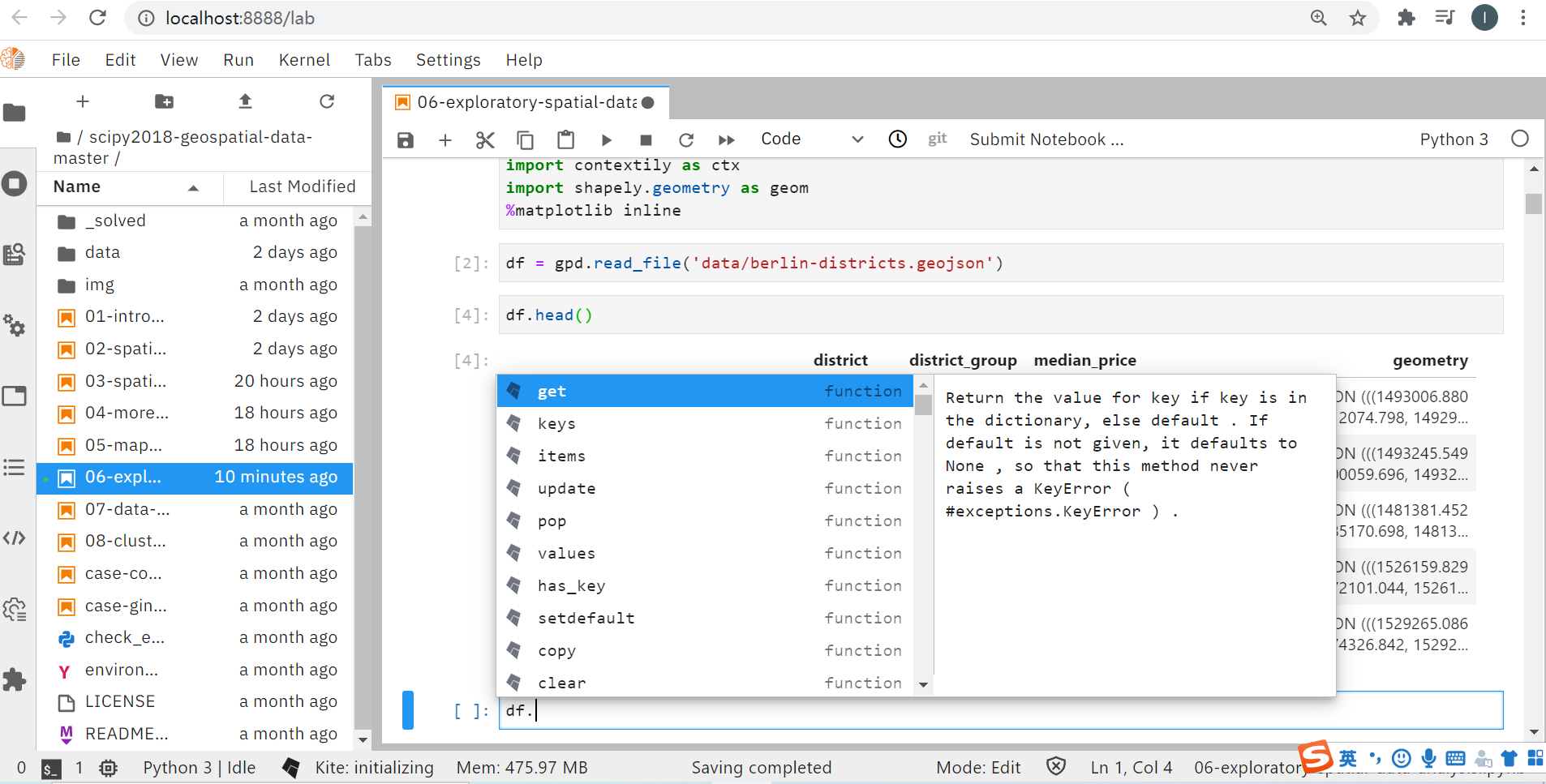Switch to the 06-exploratory-spatial-data tab

pyautogui.click(x=525, y=102)
